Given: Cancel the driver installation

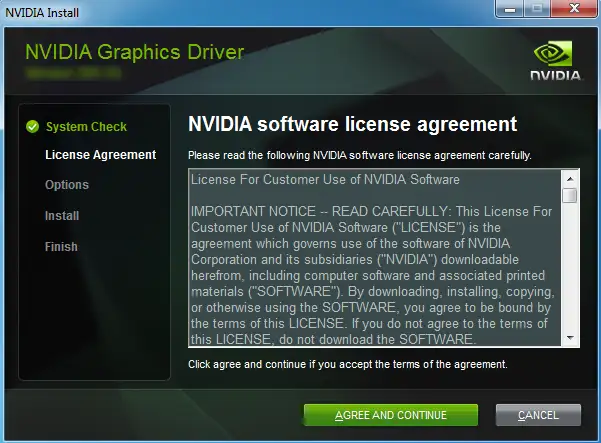Looking at the screenshot, I should (538, 415).
